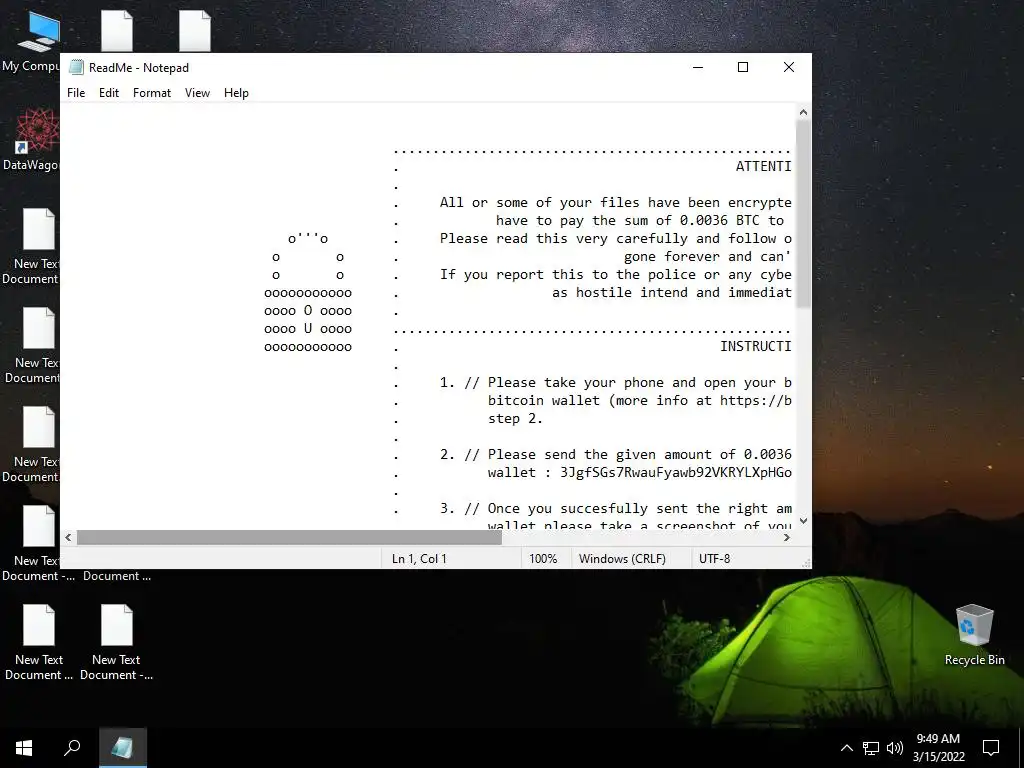Image resolution: width=1024 pixels, height=768 pixels.
Task: Open the Windows Start button
Action: [24, 748]
